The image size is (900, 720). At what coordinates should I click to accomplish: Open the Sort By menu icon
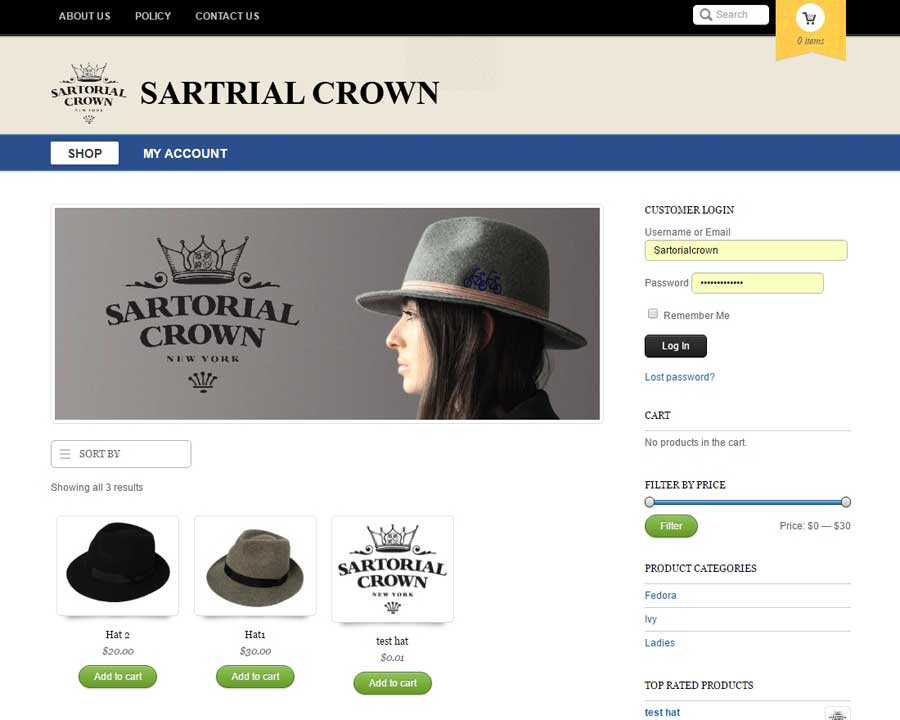click(65, 454)
